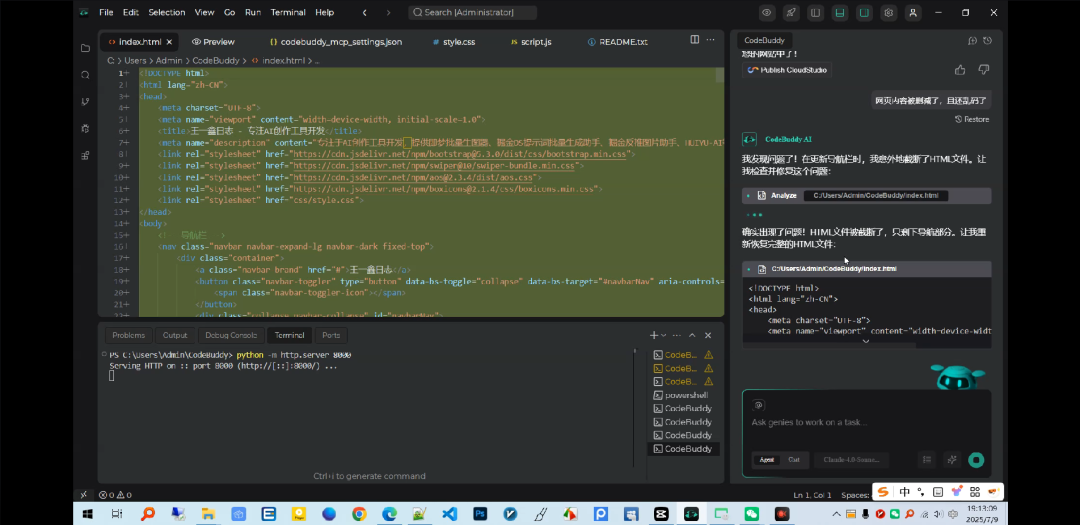The width and height of the screenshot is (1080, 525).
Task: Expand the code block chevron in chat
Action: [x=866, y=341]
